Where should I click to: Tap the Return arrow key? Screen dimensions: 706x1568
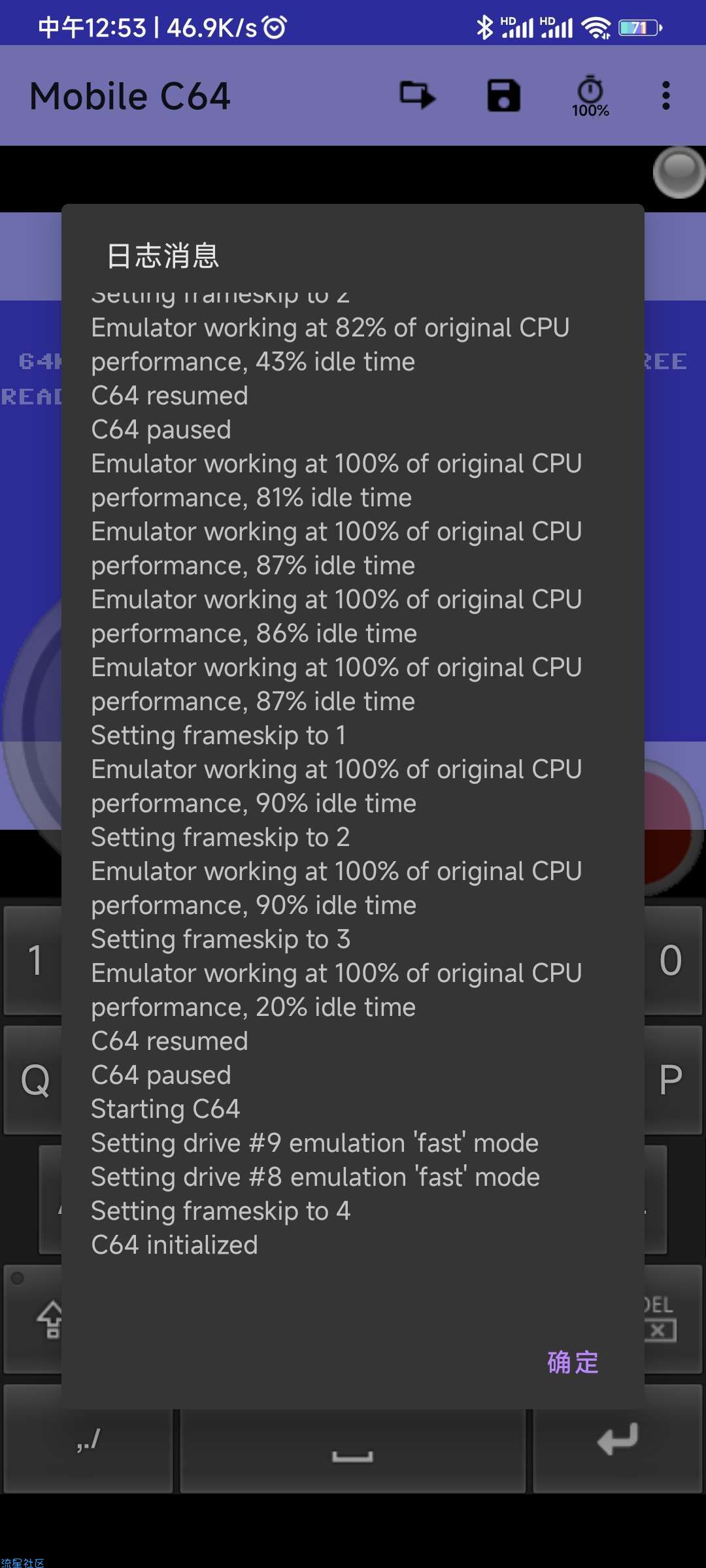tap(617, 1440)
